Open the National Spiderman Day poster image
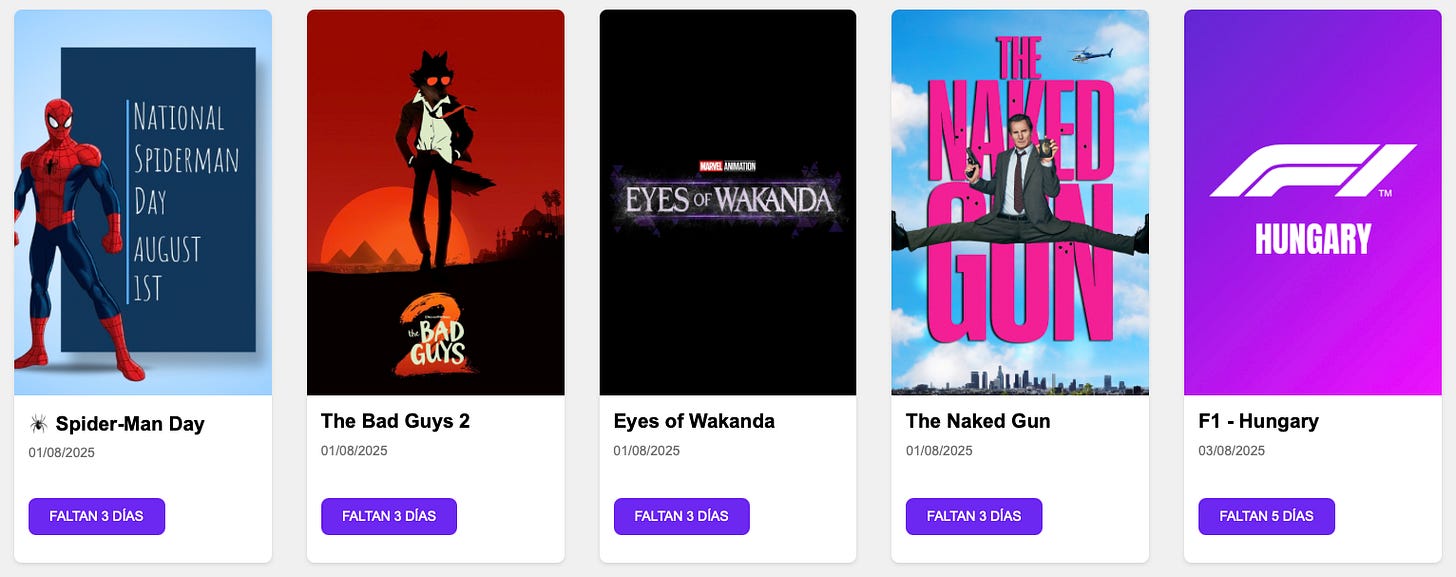 (x=143, y=202)
